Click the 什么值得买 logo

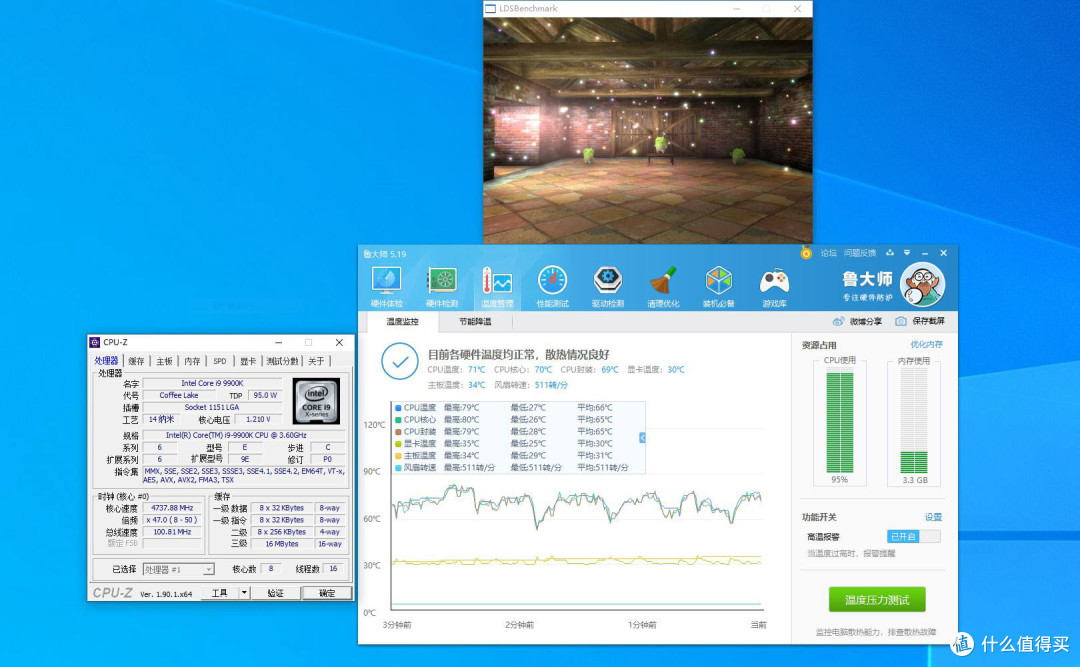[x=1011, y=644]
